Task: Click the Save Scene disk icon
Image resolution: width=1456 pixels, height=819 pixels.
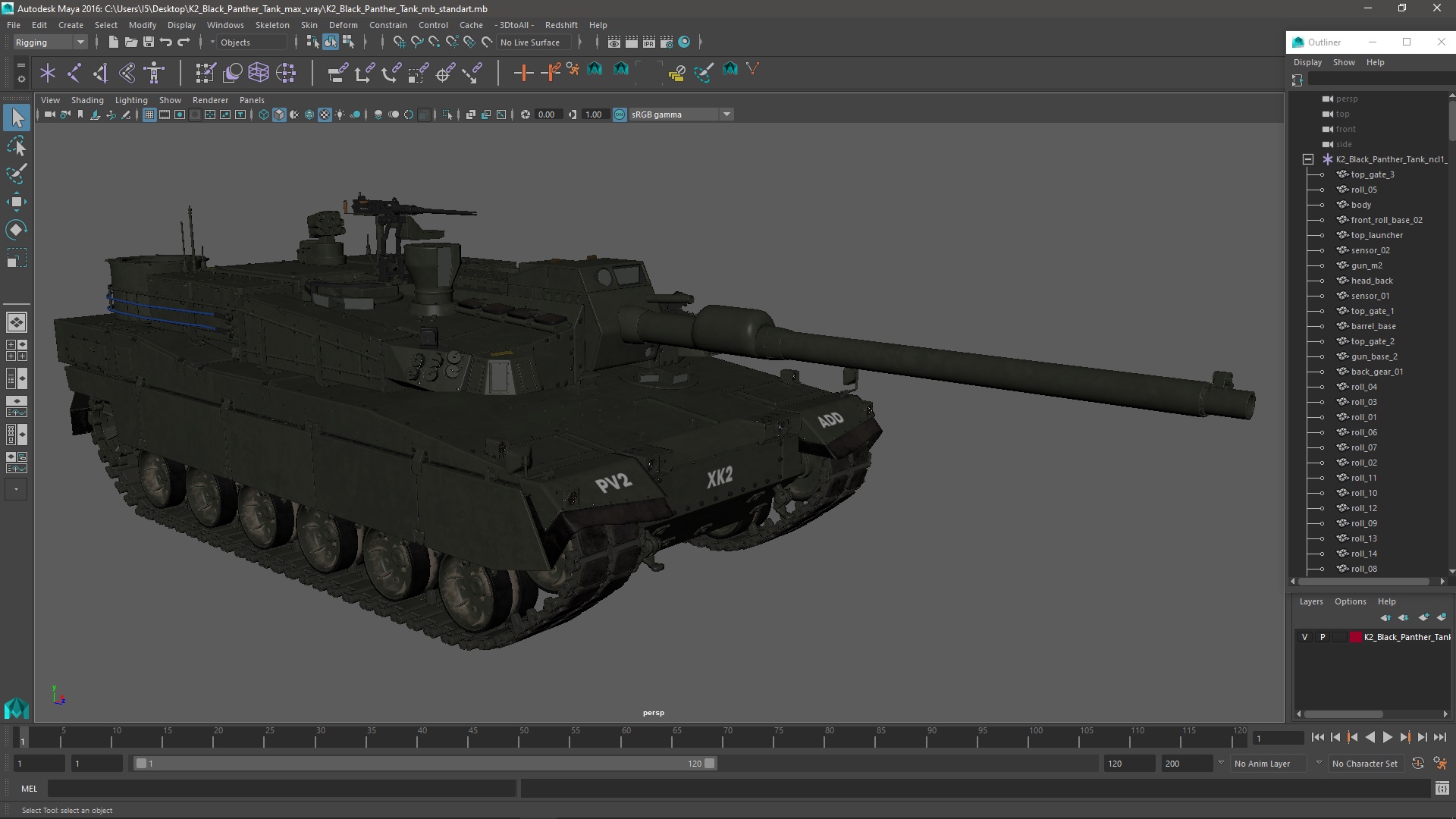Action: pyautogui.click(x=149, y=42)
